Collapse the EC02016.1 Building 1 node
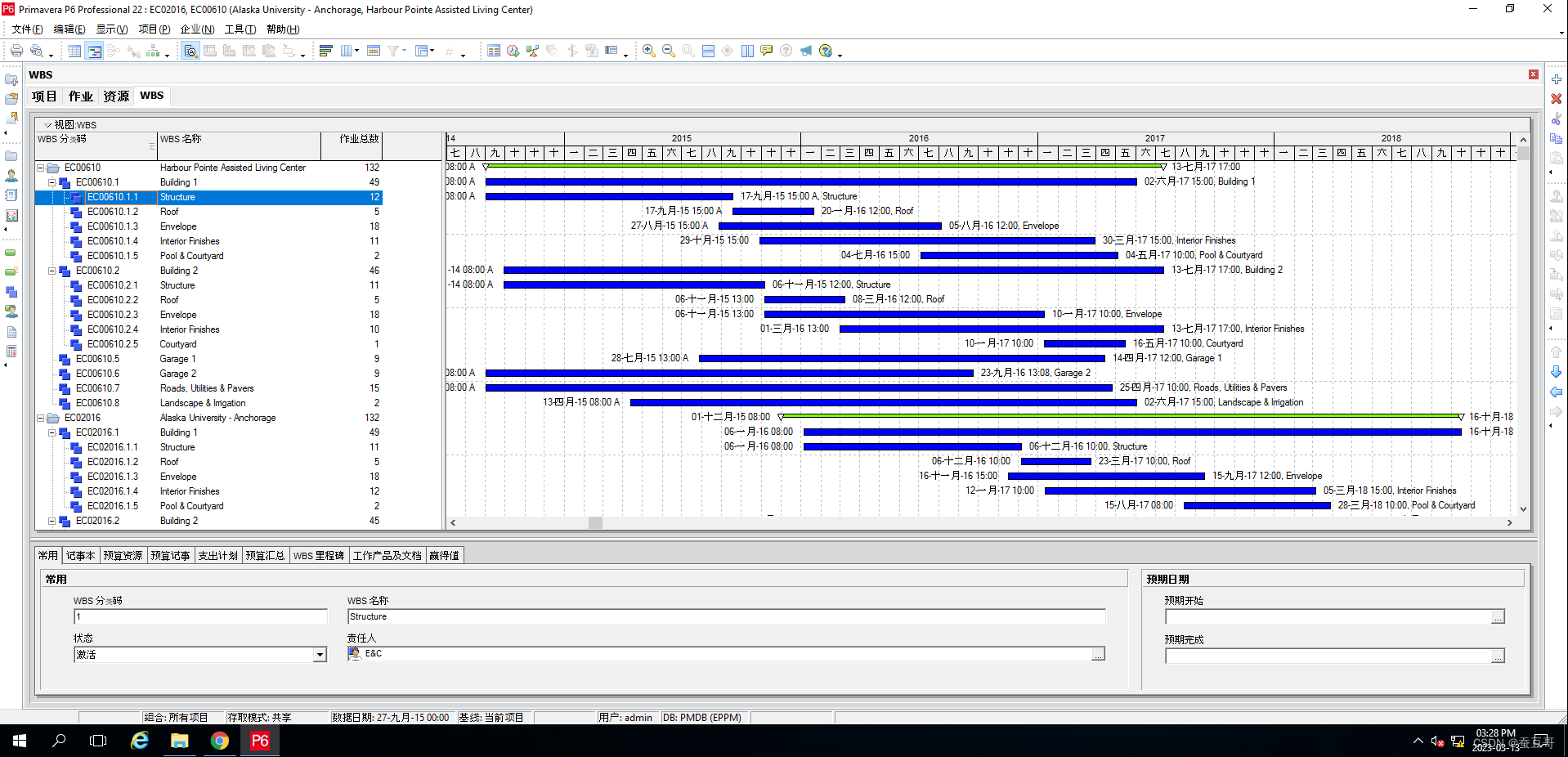1568x757 pixels. (52, 432)
